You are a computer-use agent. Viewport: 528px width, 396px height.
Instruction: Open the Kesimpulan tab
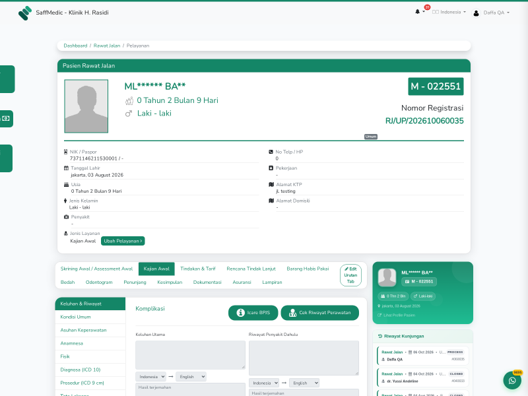[170, 282]
